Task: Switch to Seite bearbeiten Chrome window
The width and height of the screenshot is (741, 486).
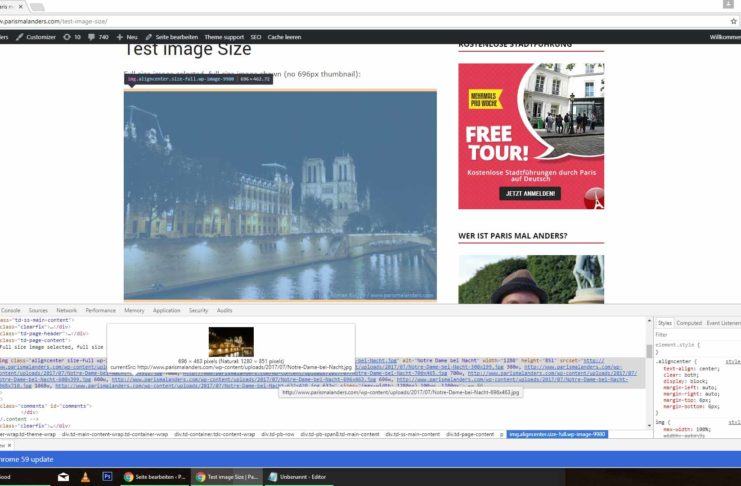Action: tap(155, 477)
